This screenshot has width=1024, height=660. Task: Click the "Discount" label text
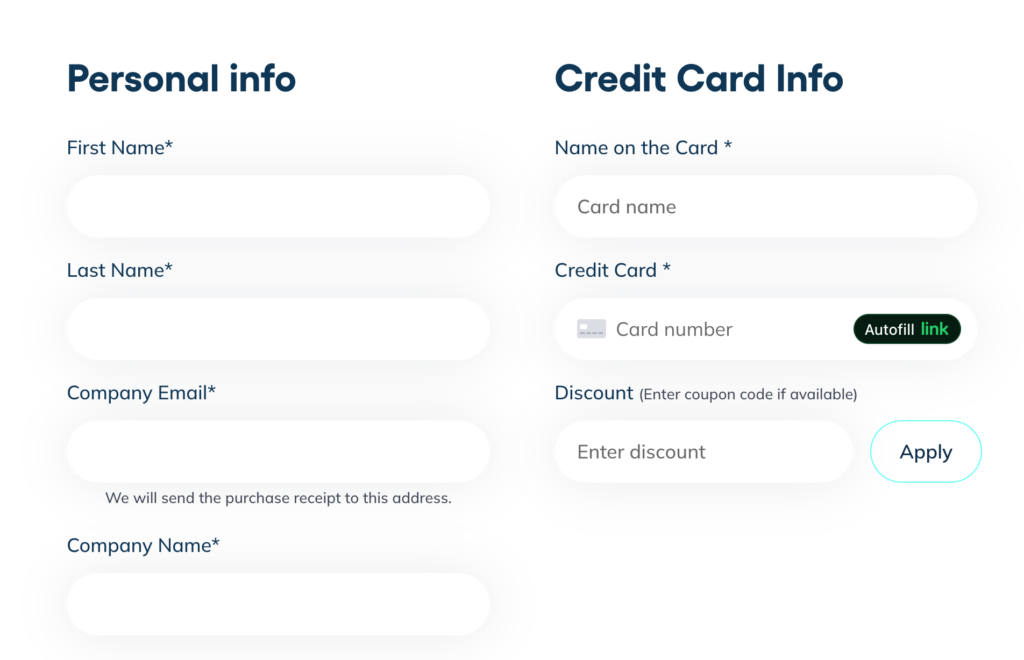[594, 393]
